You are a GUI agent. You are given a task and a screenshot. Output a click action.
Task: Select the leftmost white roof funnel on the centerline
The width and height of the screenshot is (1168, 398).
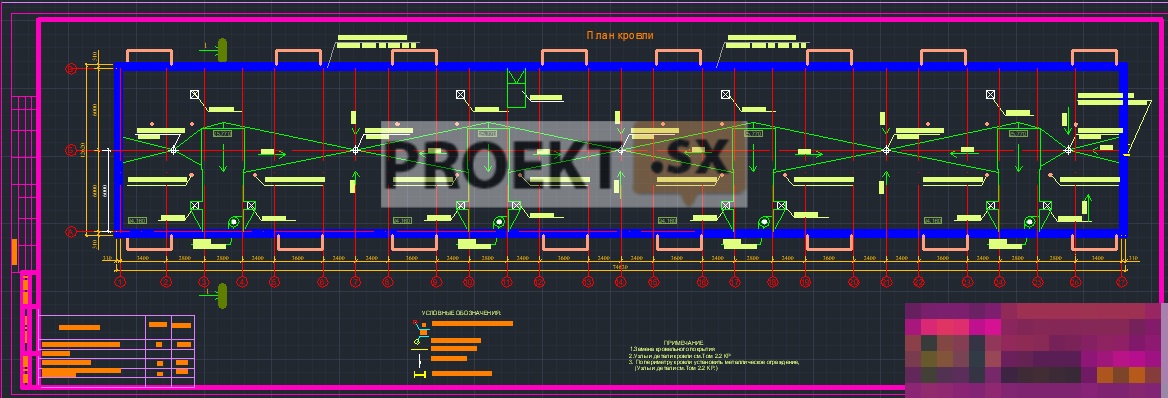[174, 151]
